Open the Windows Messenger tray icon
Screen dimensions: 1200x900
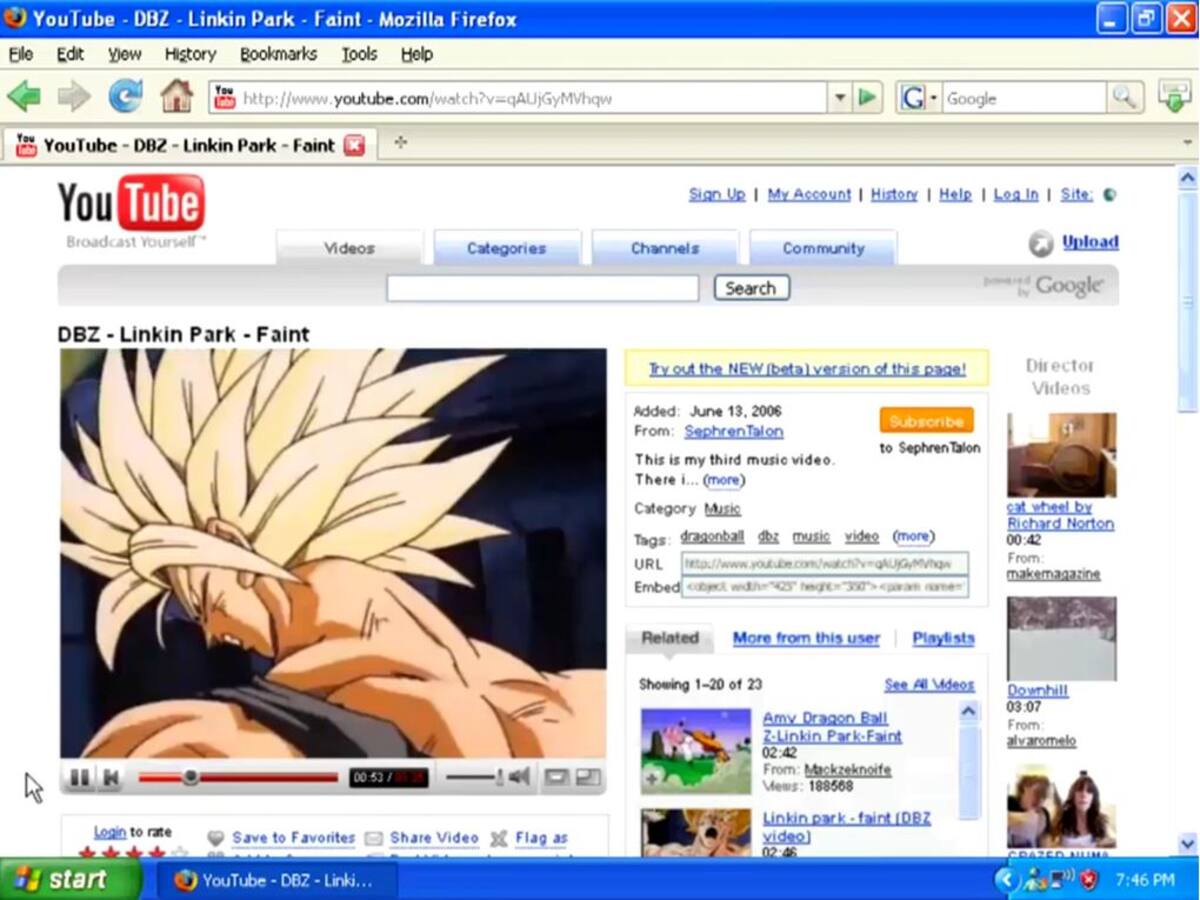click(x=1035, y=880)
